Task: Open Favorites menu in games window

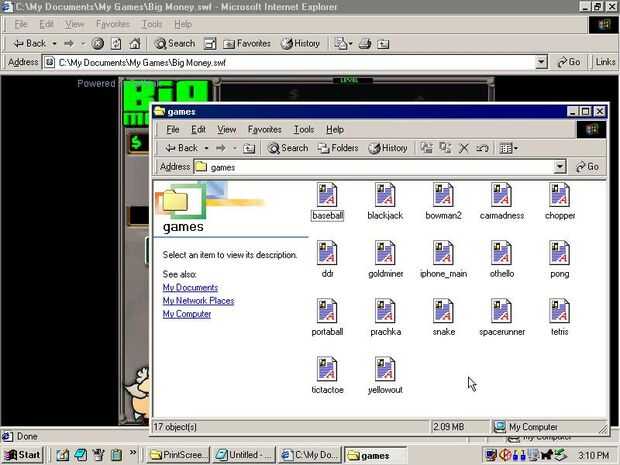Action: pyautogui.click(x=265, y=129)
